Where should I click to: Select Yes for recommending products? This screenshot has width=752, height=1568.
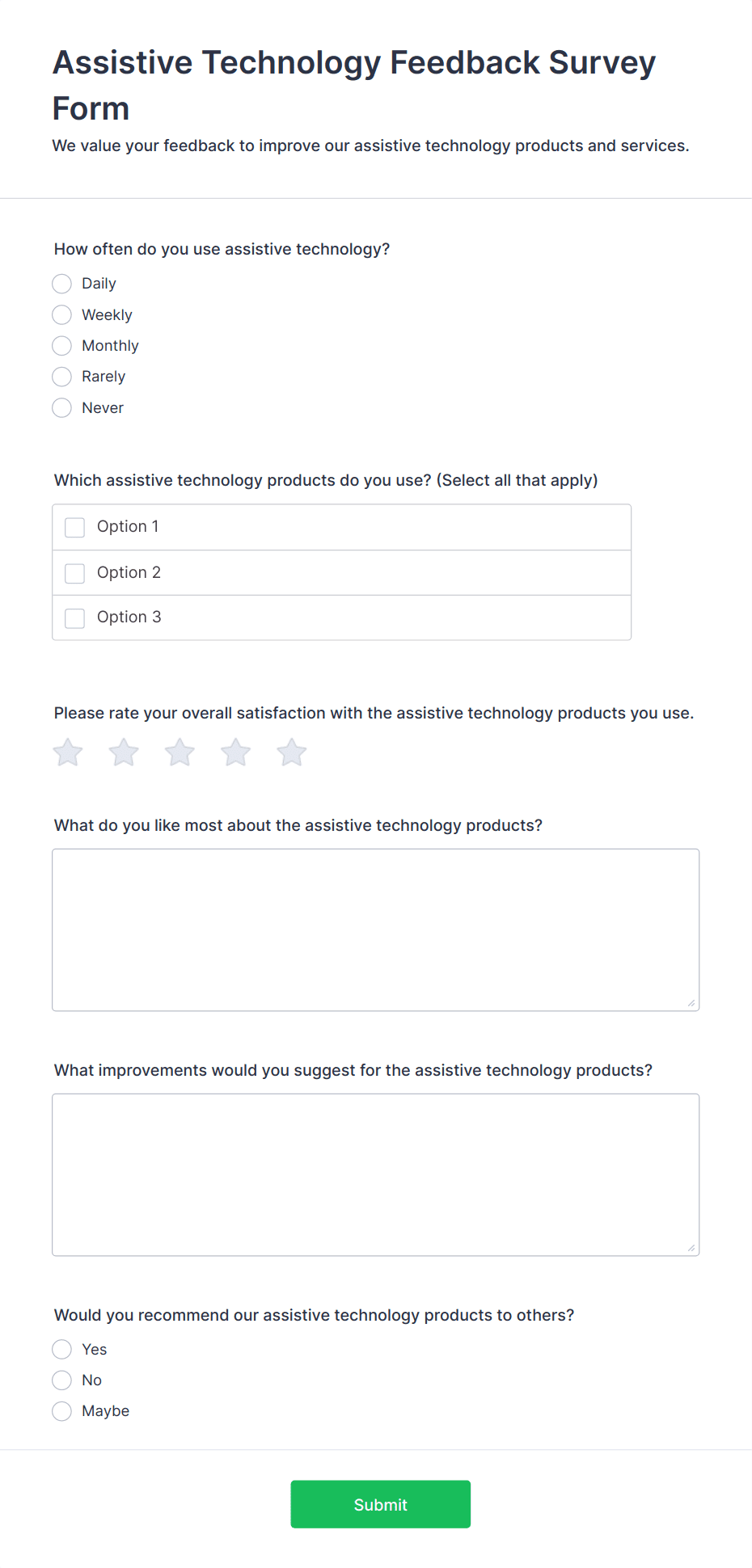(x=62, y=1349)
